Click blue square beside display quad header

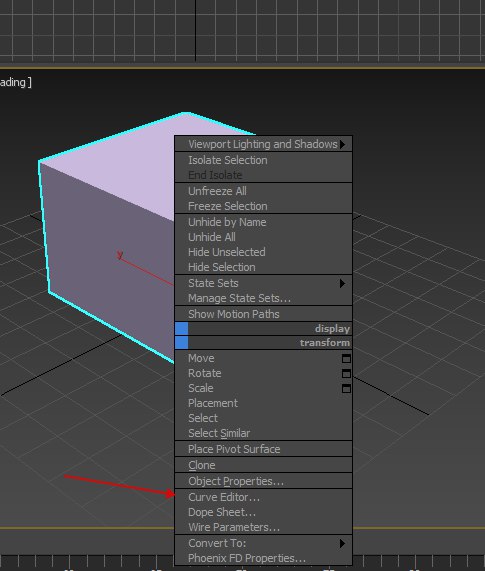pos(182,328)
